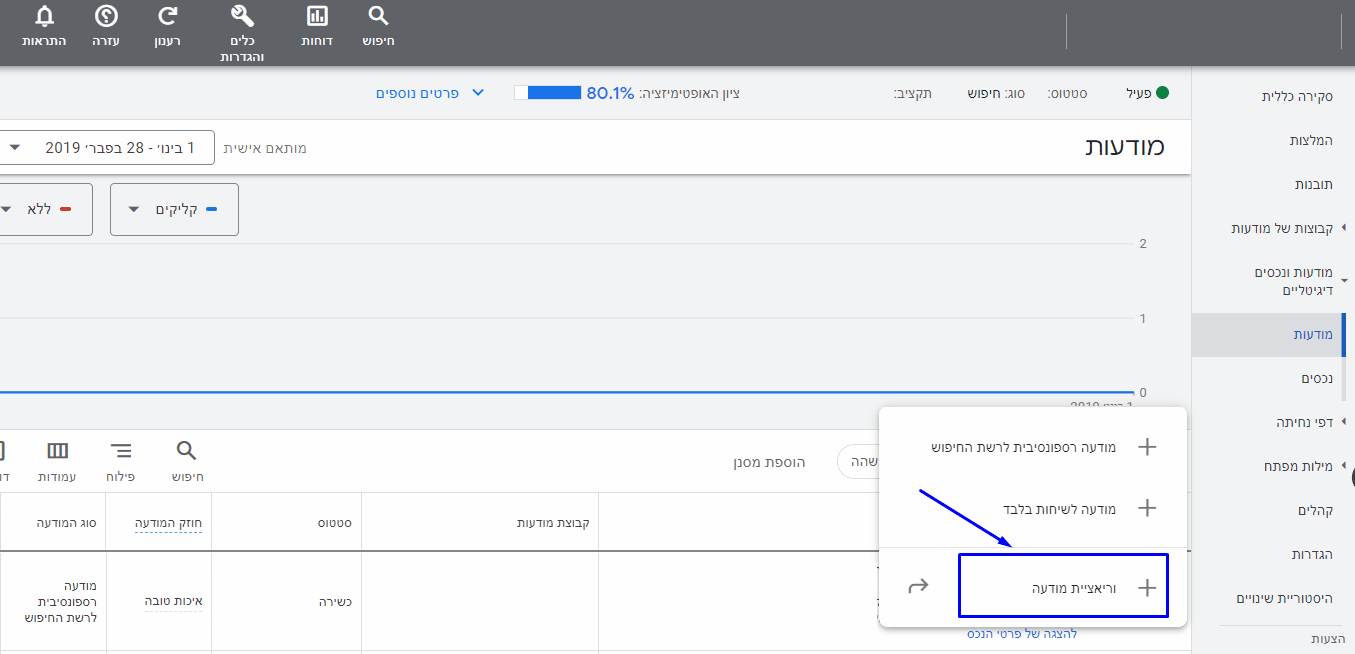
Task: Click the table toolbar חיפוש magnifier icon
Action: pos(187,450)
